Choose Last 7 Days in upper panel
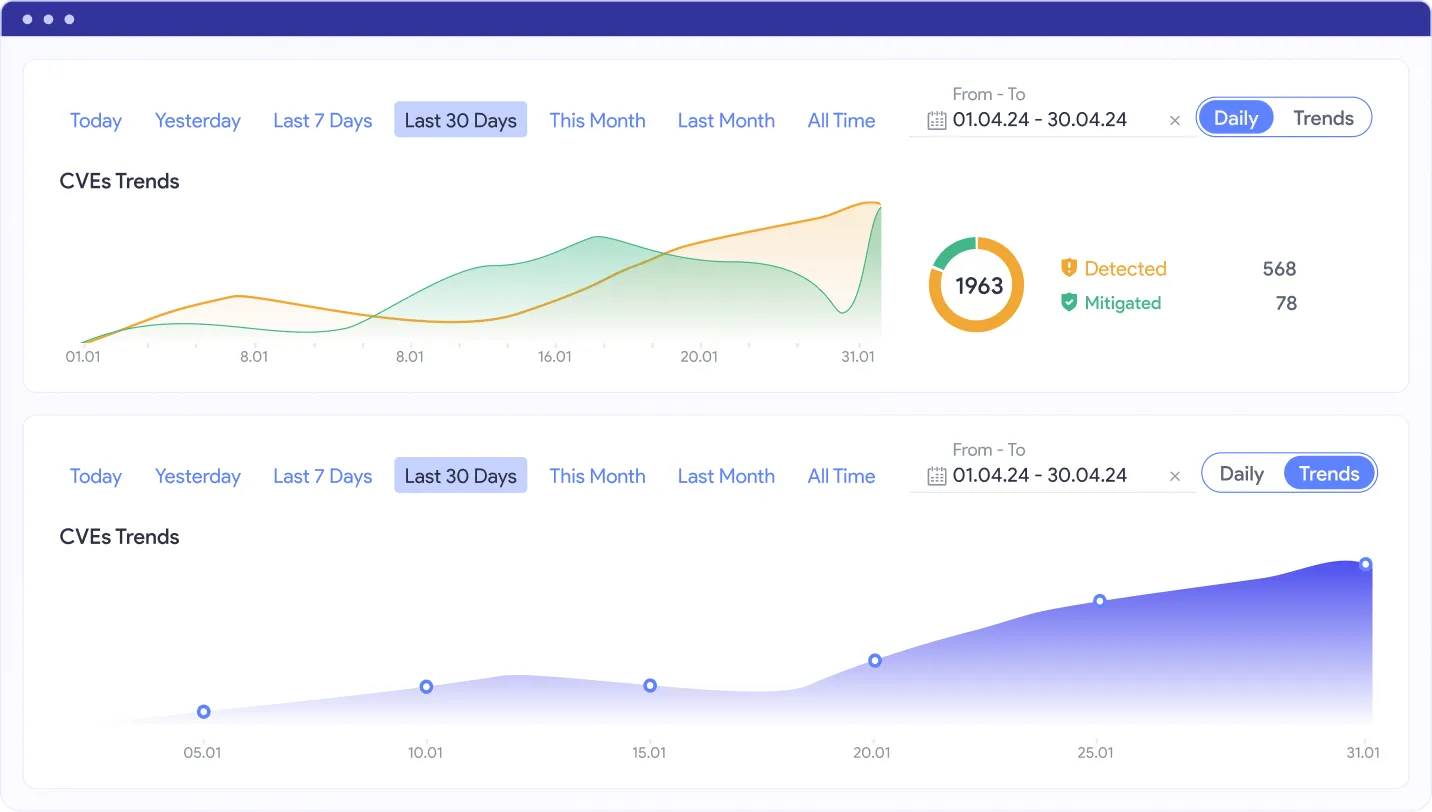The height and width of the screenshot is (812, 1432). [x=323, y=121]
